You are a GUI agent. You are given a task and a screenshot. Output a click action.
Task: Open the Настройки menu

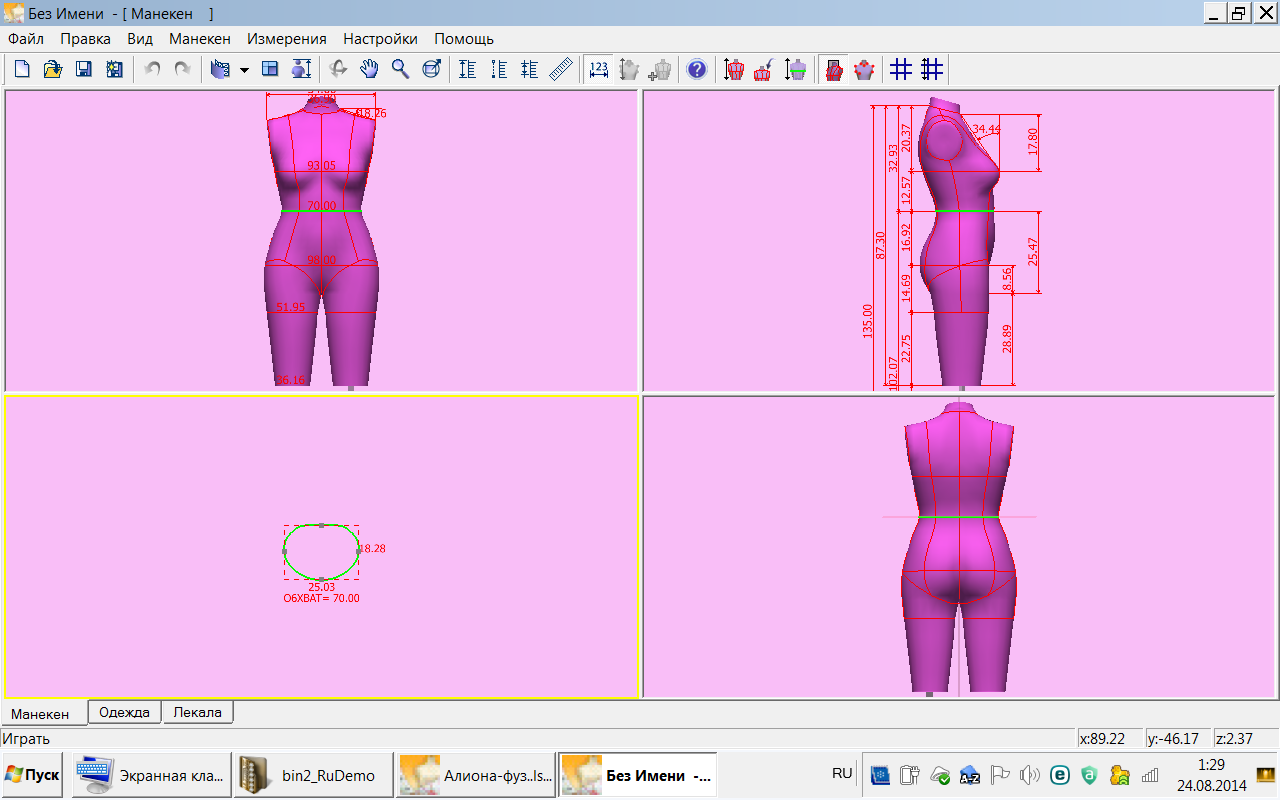click(380, 39)
